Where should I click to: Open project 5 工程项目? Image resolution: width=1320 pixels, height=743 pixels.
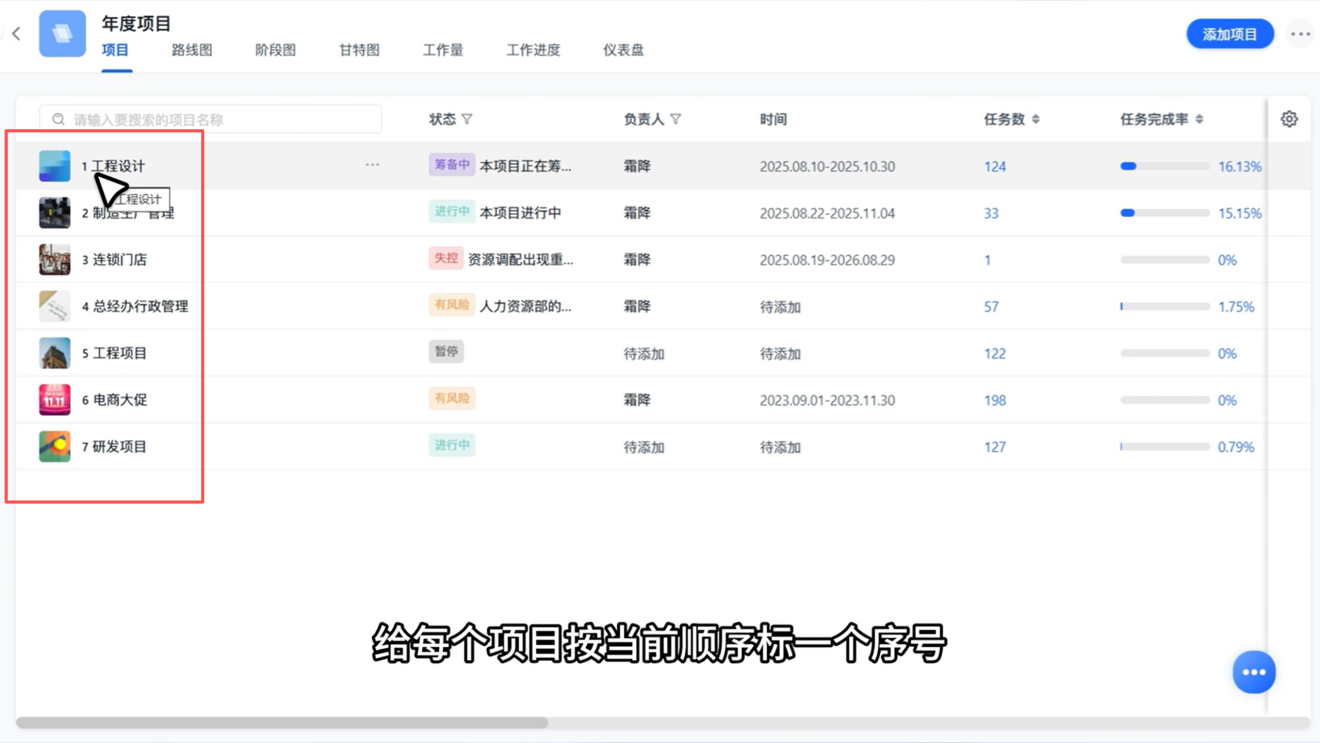point(114,353)
